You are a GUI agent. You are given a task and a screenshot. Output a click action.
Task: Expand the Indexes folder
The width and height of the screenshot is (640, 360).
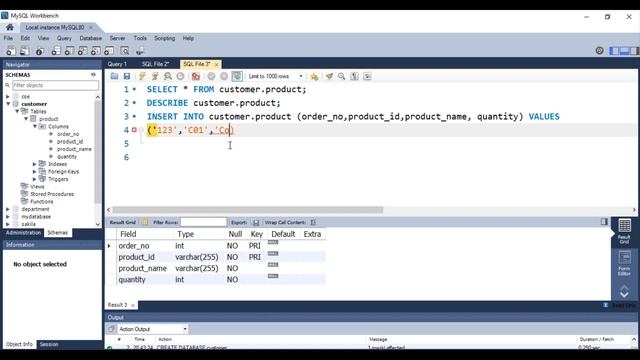35,164
